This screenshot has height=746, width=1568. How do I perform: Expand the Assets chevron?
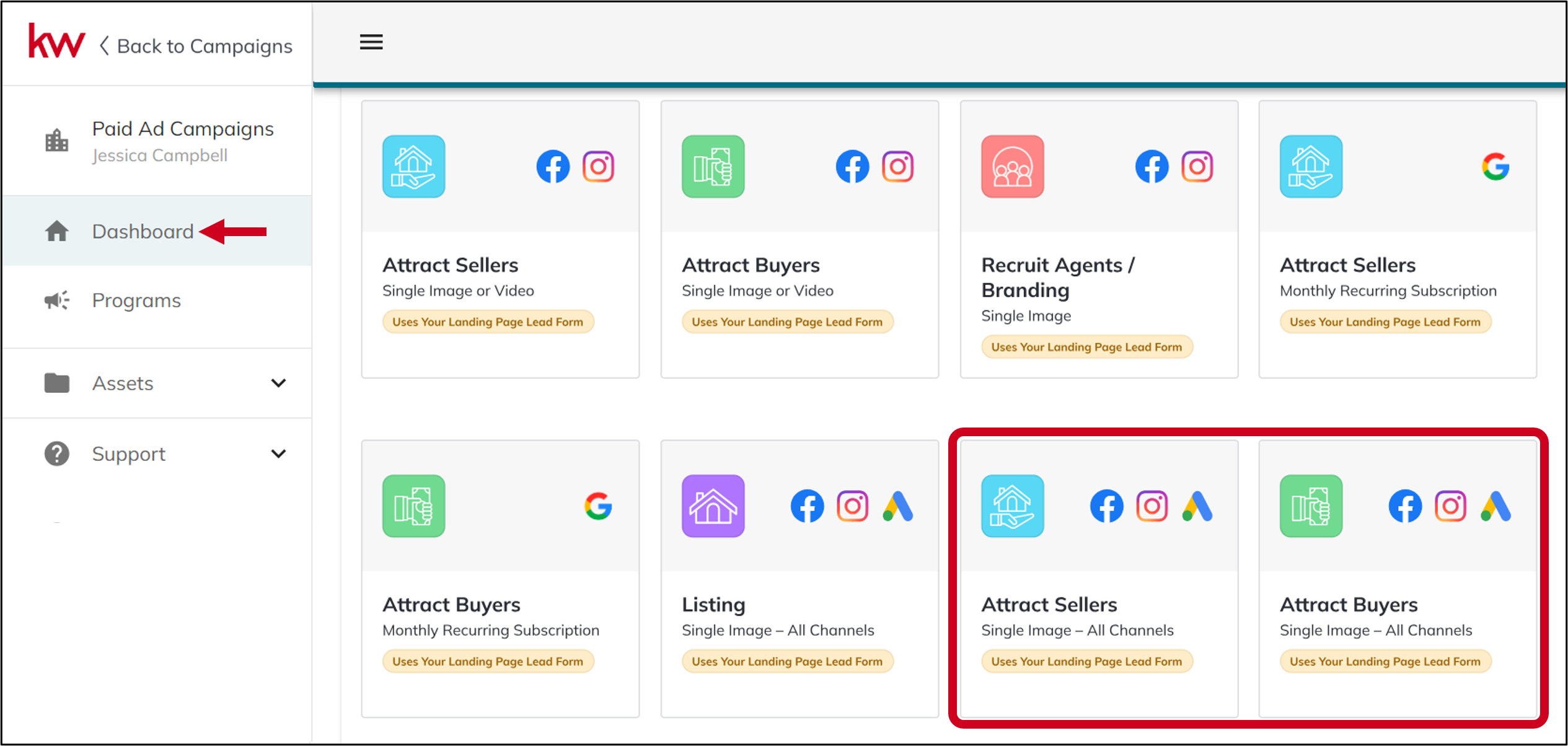pos(279,383)
